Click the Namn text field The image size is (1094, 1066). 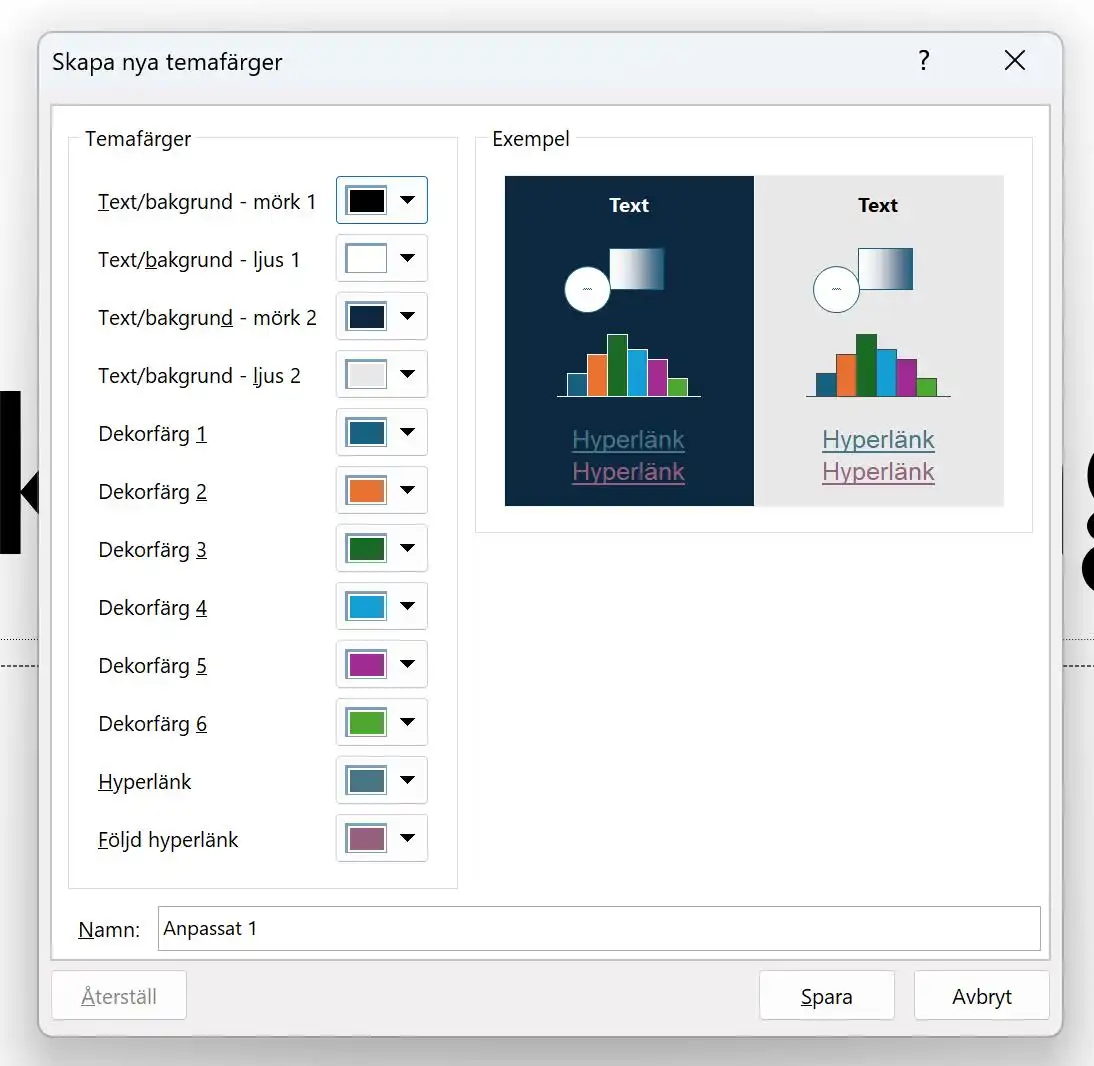(x=599, y=928)
